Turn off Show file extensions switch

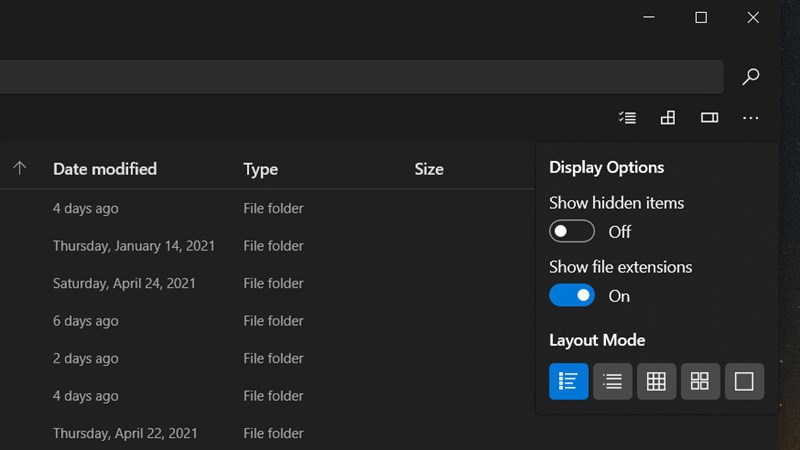[x=571, y=295]
